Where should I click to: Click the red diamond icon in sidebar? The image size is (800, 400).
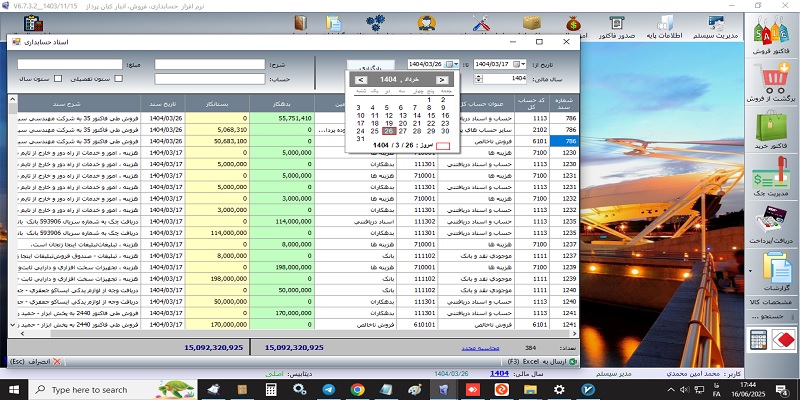coord(783,340)
